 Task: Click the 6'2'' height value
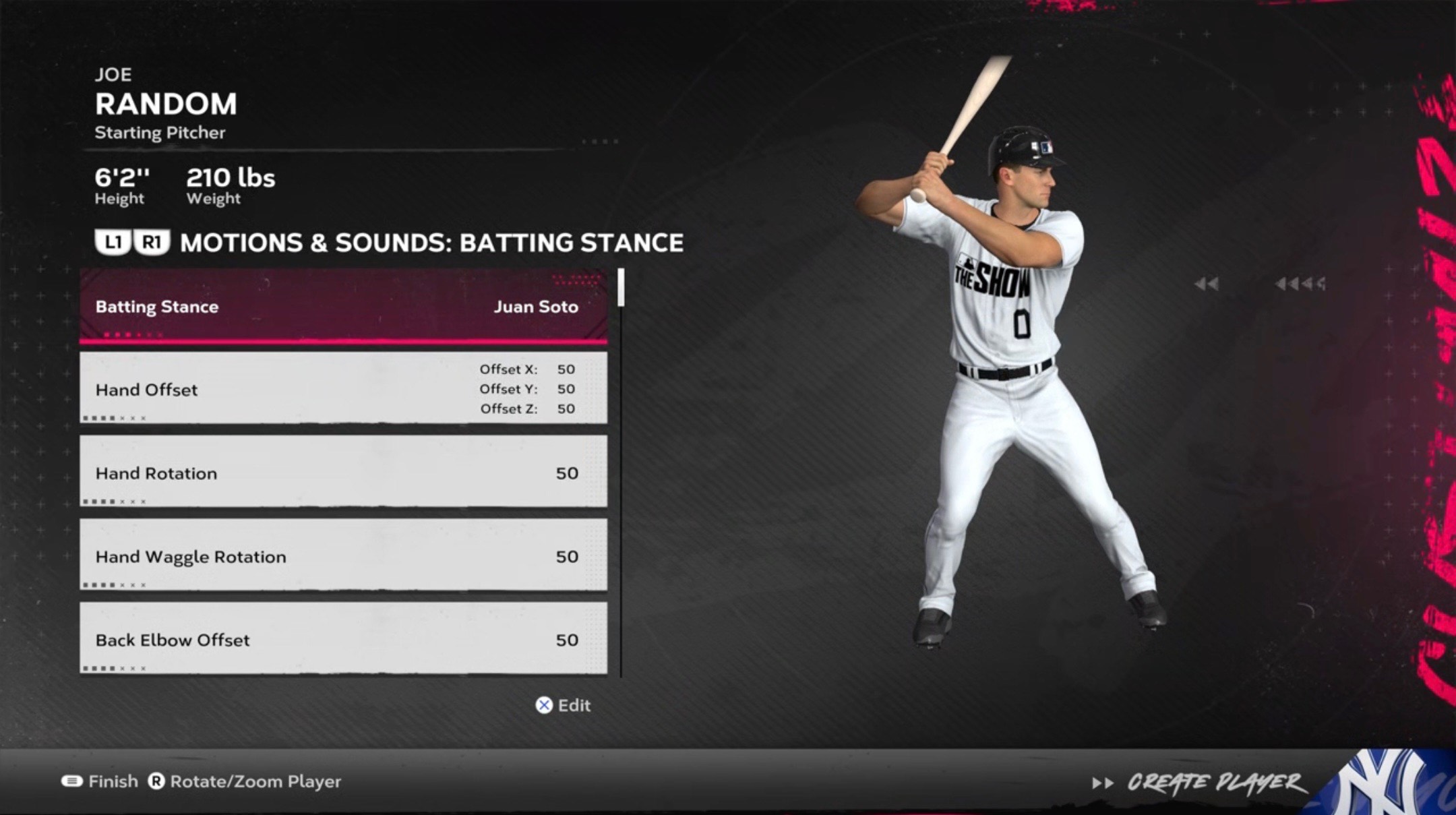122,178
